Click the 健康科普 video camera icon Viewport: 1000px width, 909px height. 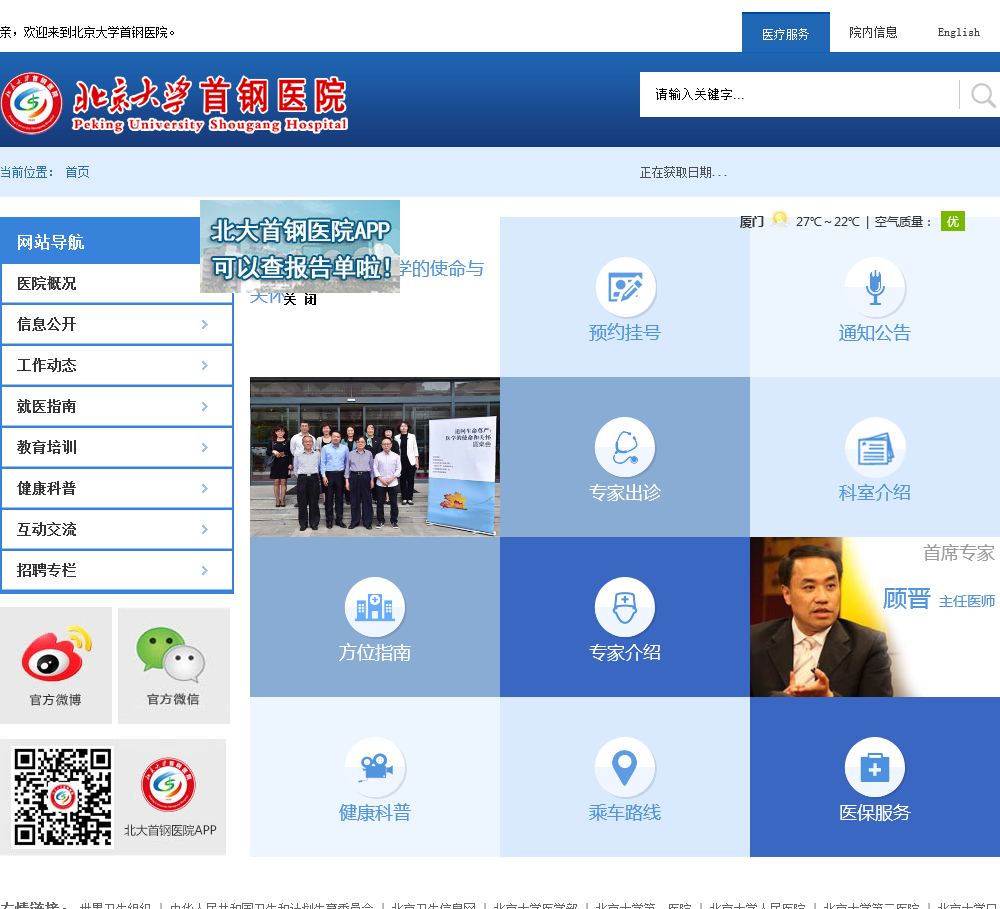point(375,767)
